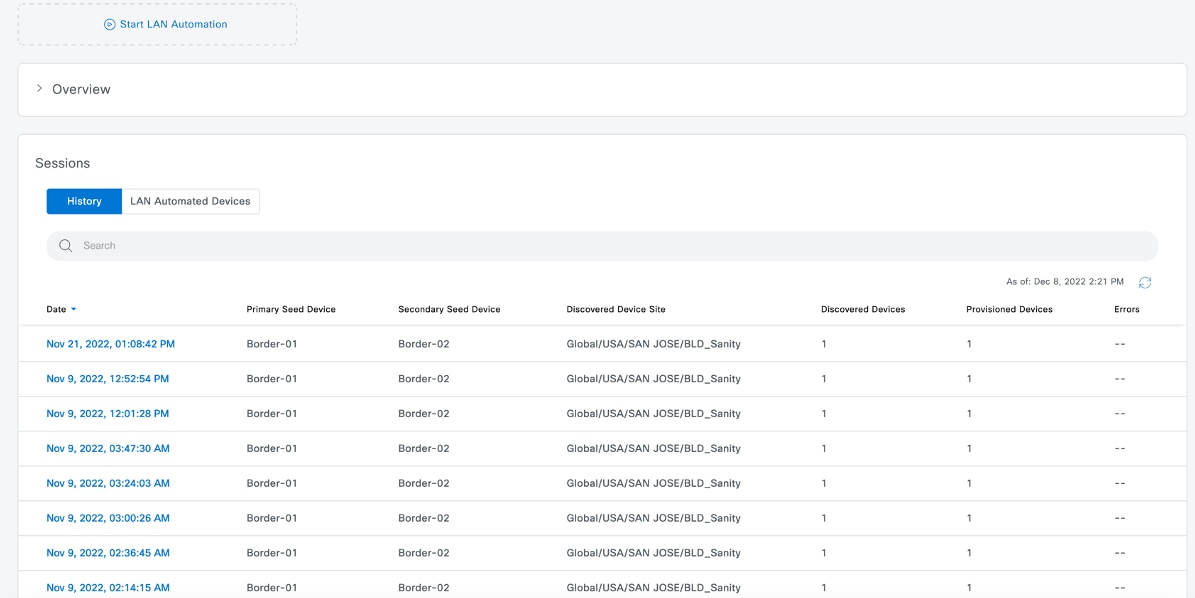Switch to the History tab

tap(84, 201)
